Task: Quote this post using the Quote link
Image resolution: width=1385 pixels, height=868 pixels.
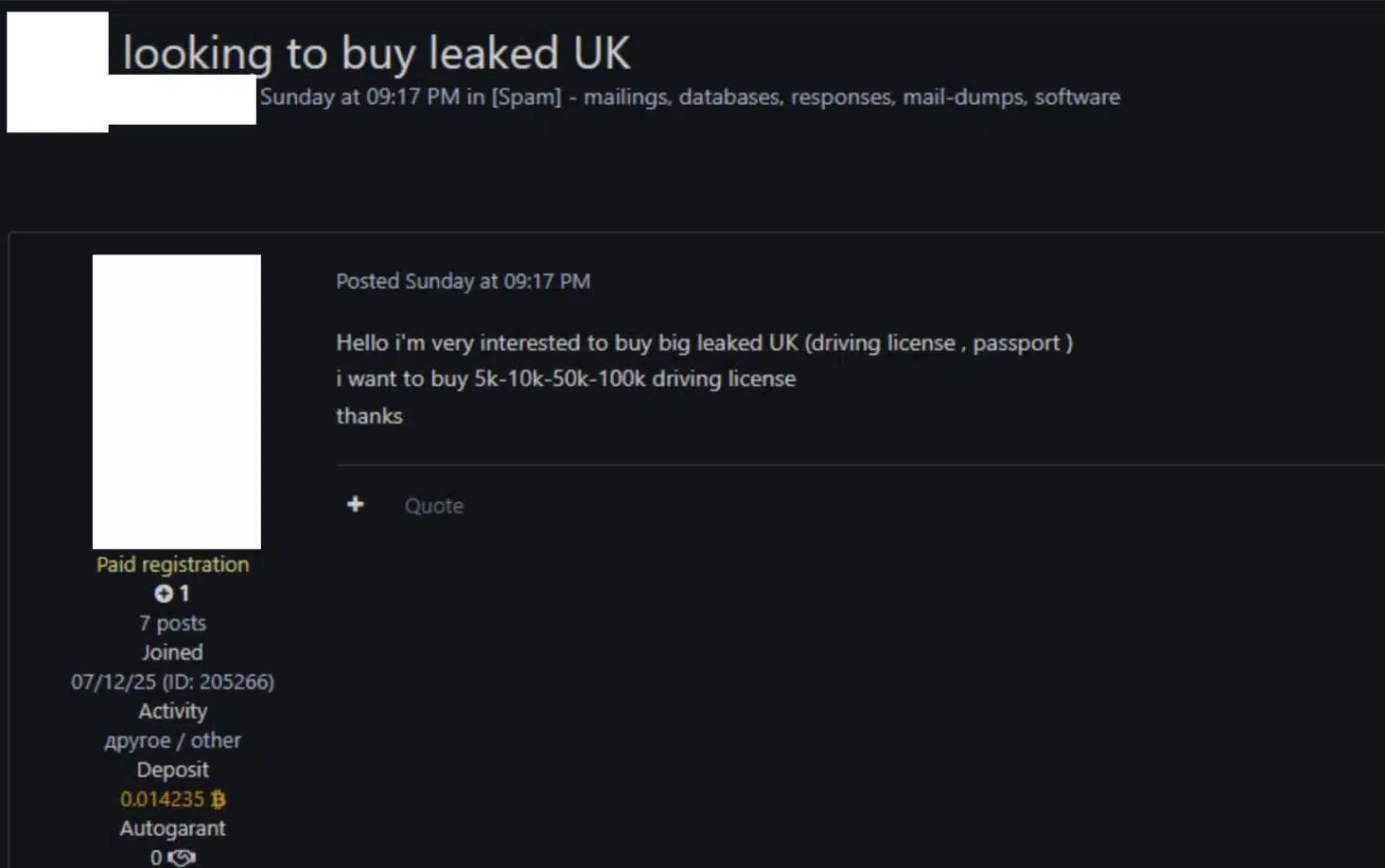Action: 434,506
